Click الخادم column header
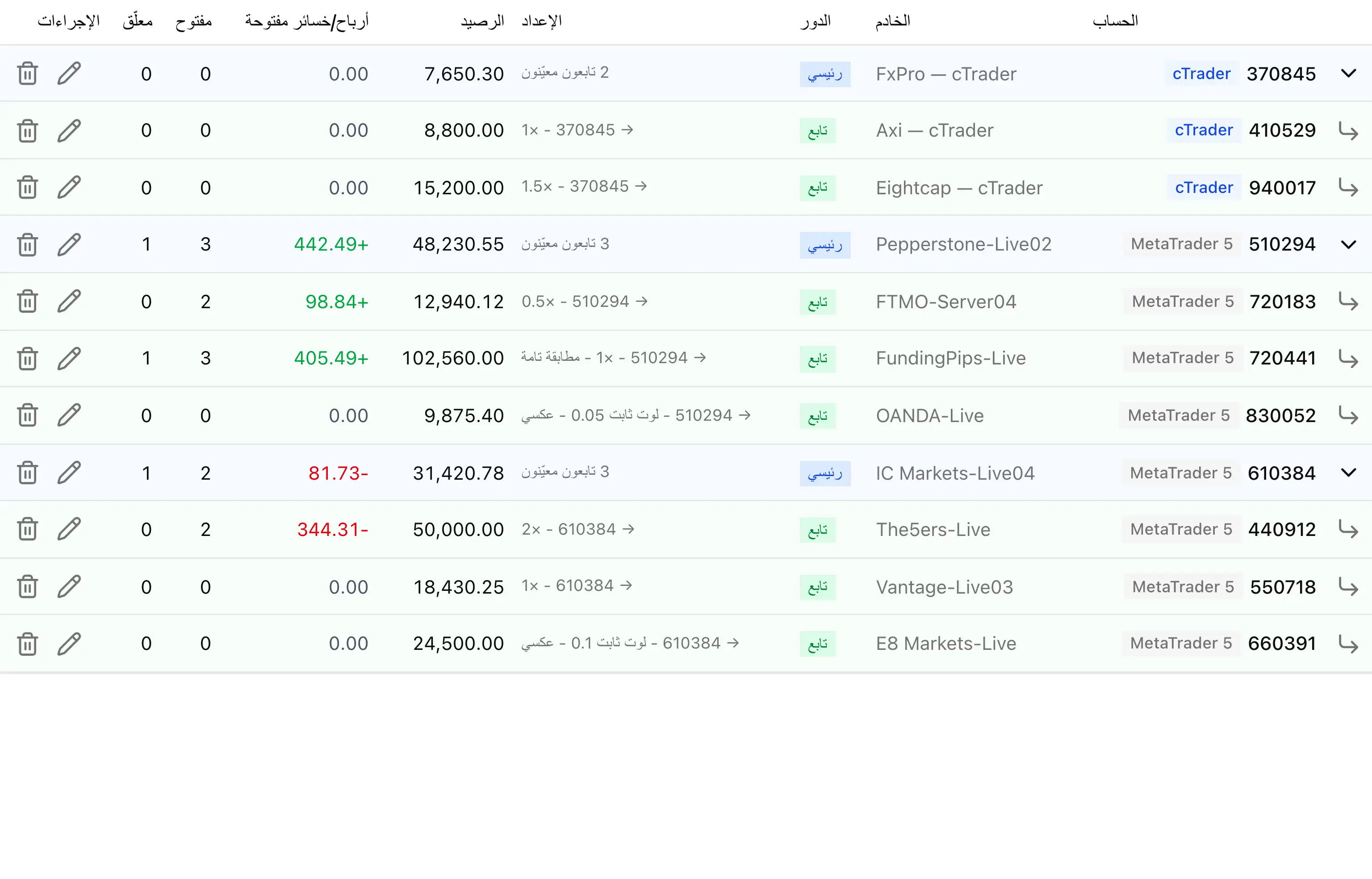Screen dimensions: 1372x879 click(x=893, y=21)
